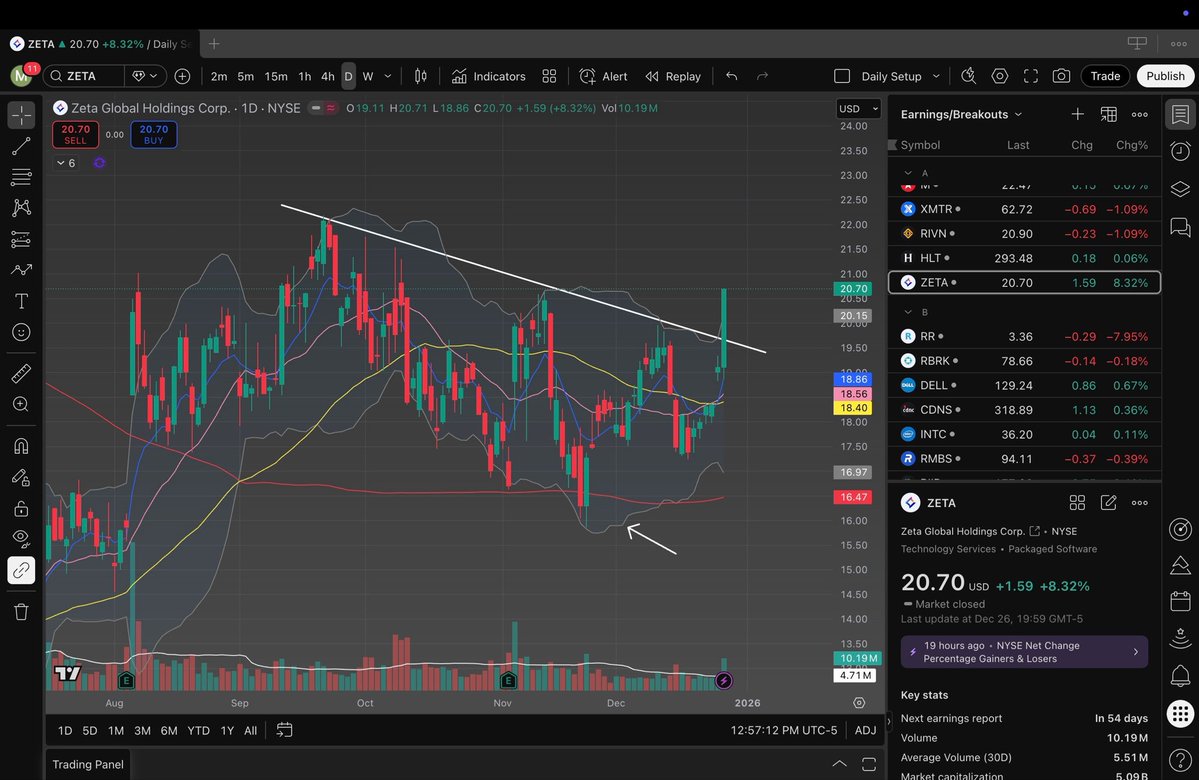The width and height of the screenshot is (1199, 780).
Task: Lock all drawing tools
Action: tap(21, 508)
